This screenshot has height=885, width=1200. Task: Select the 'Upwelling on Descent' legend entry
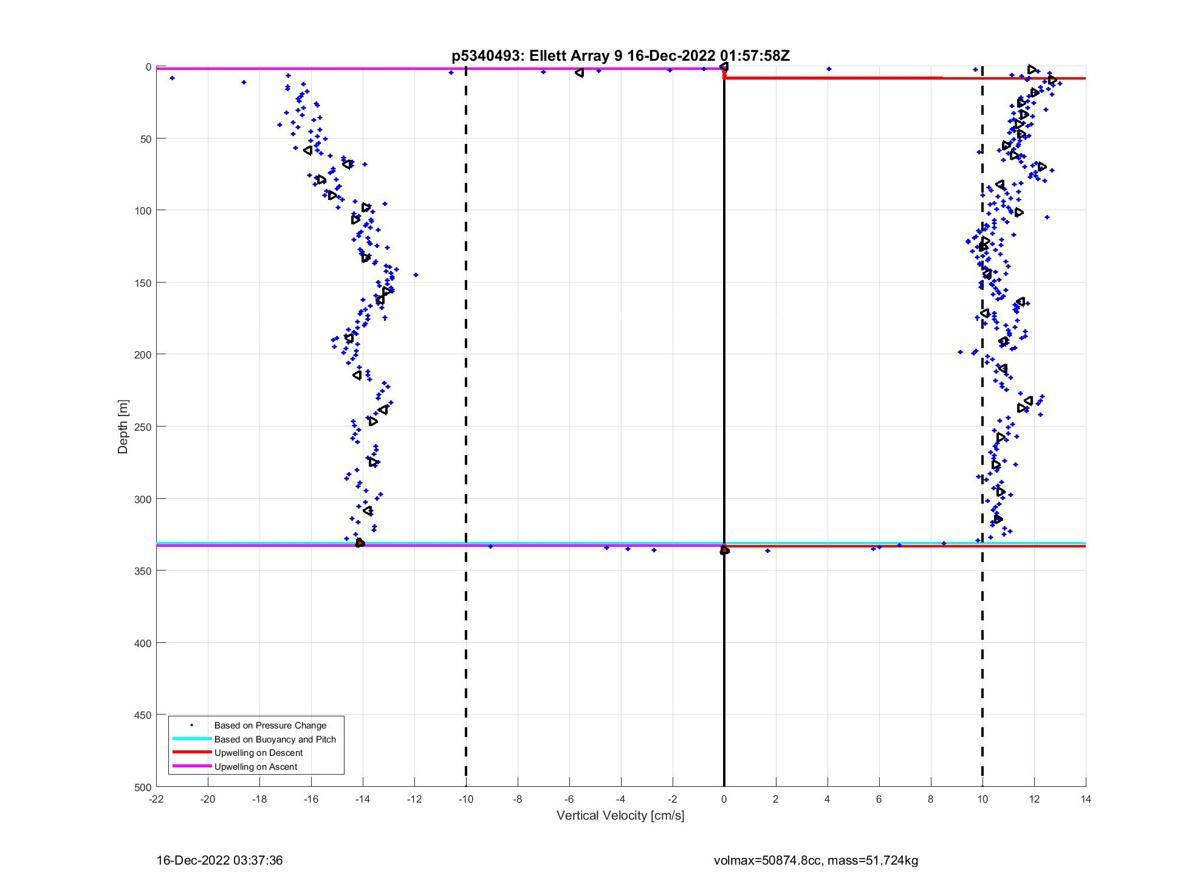click(258, 753)
